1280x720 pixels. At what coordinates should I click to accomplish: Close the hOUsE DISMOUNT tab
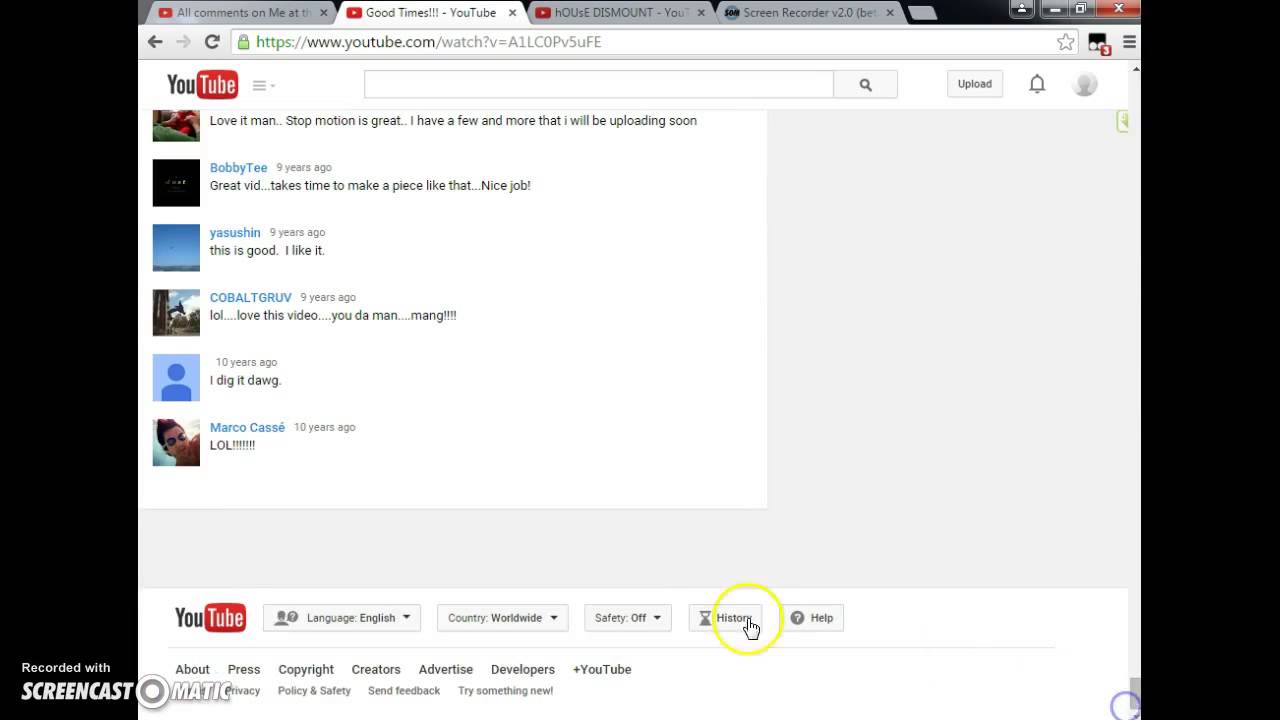click(699, 13)
